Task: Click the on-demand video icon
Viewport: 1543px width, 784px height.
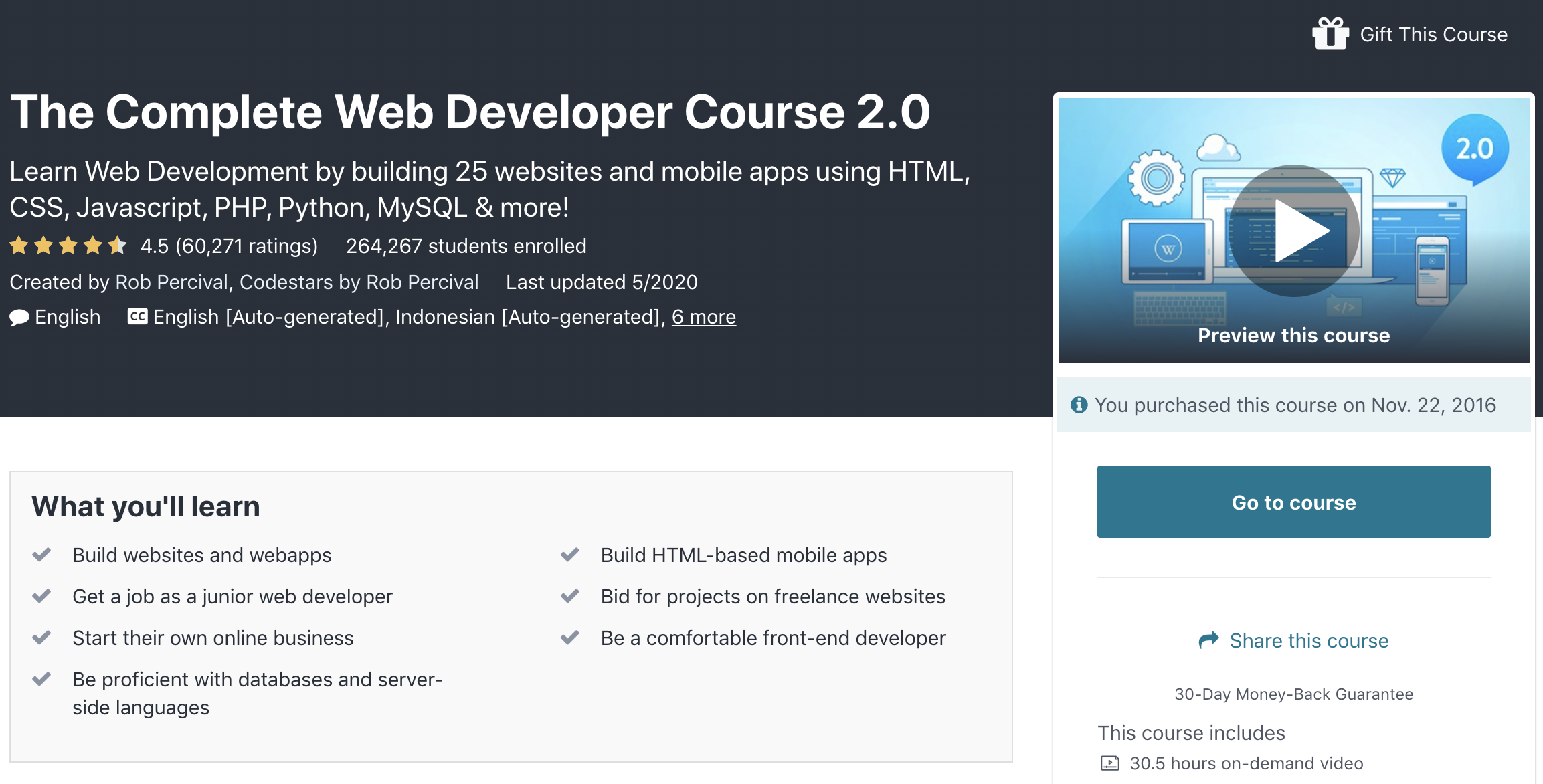Action: click(x=1110, y=763)
